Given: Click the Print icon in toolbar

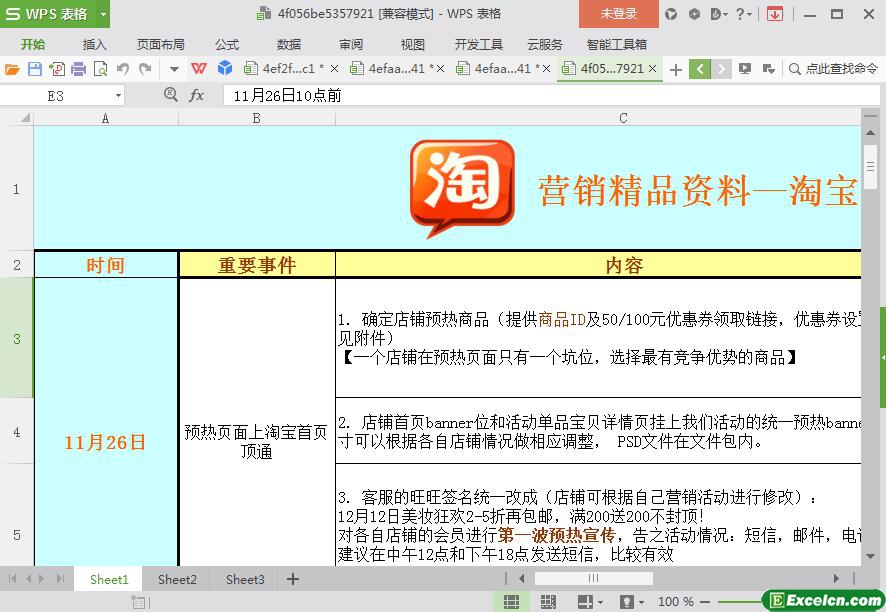Looking at the screenshot, I should (x=78, y=69).
